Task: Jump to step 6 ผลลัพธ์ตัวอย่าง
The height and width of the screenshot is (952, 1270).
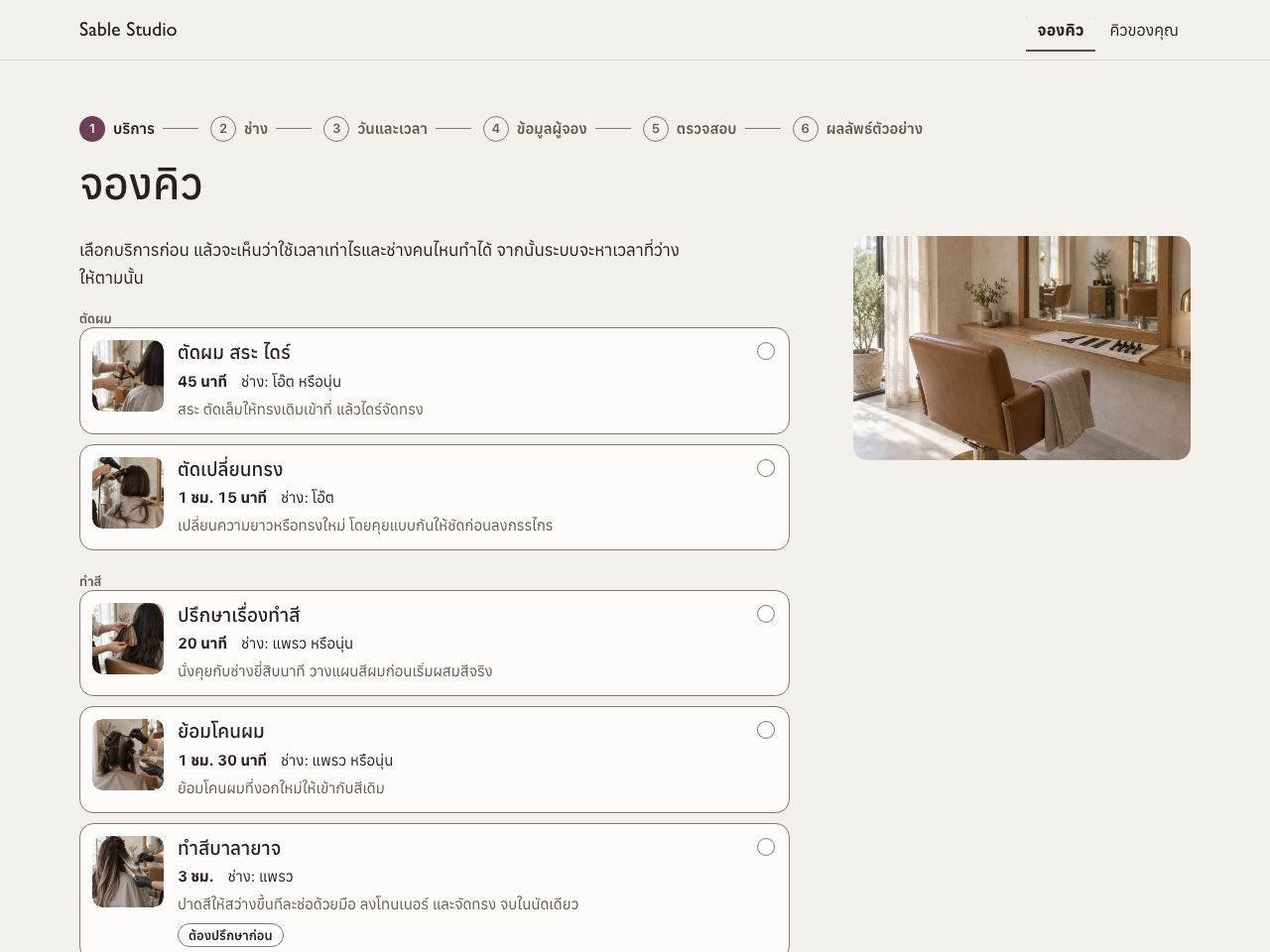Action: tap(857, 129)
